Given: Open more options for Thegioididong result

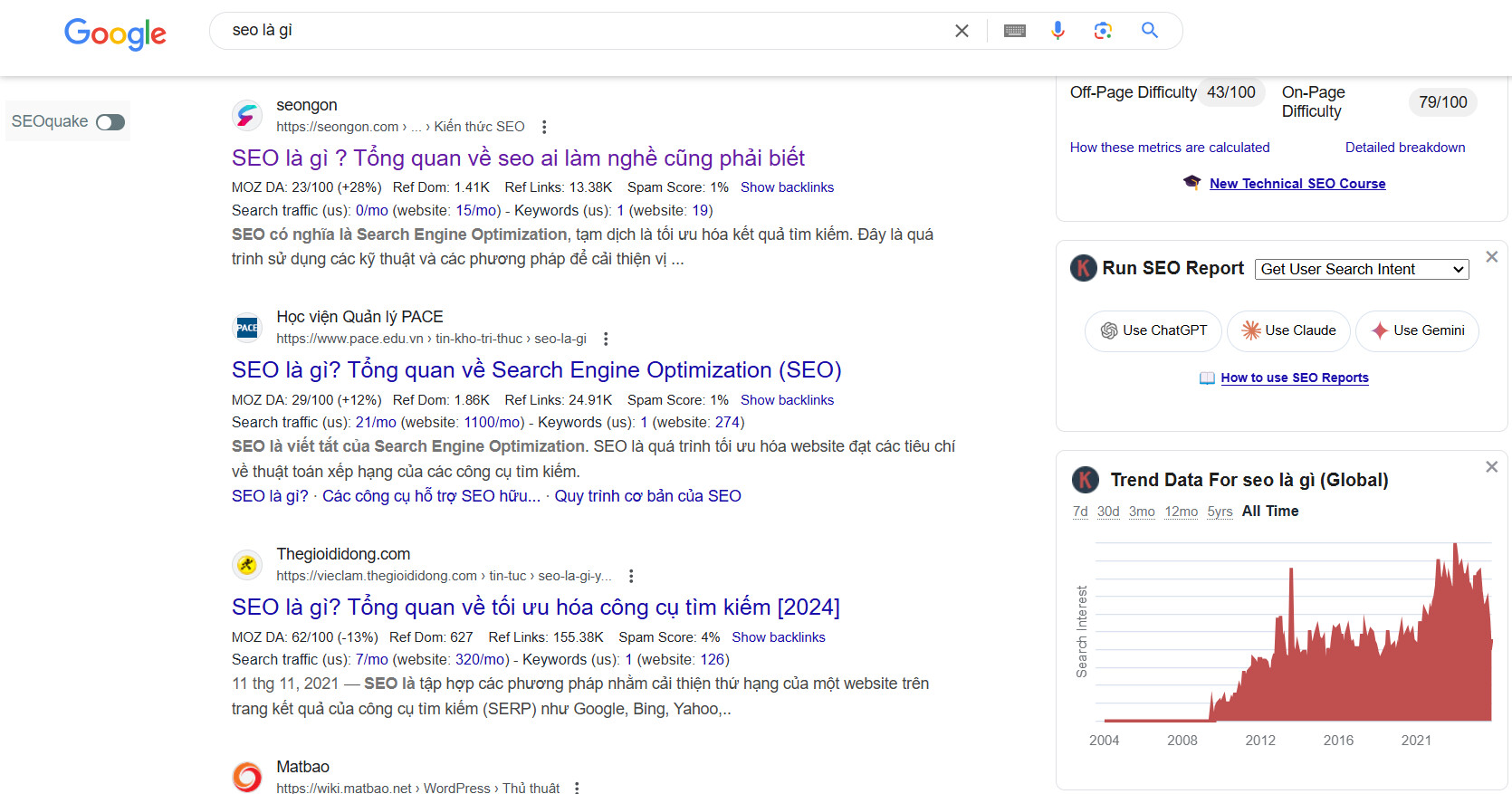Looking at the screenshot, I should click(631, 576).
